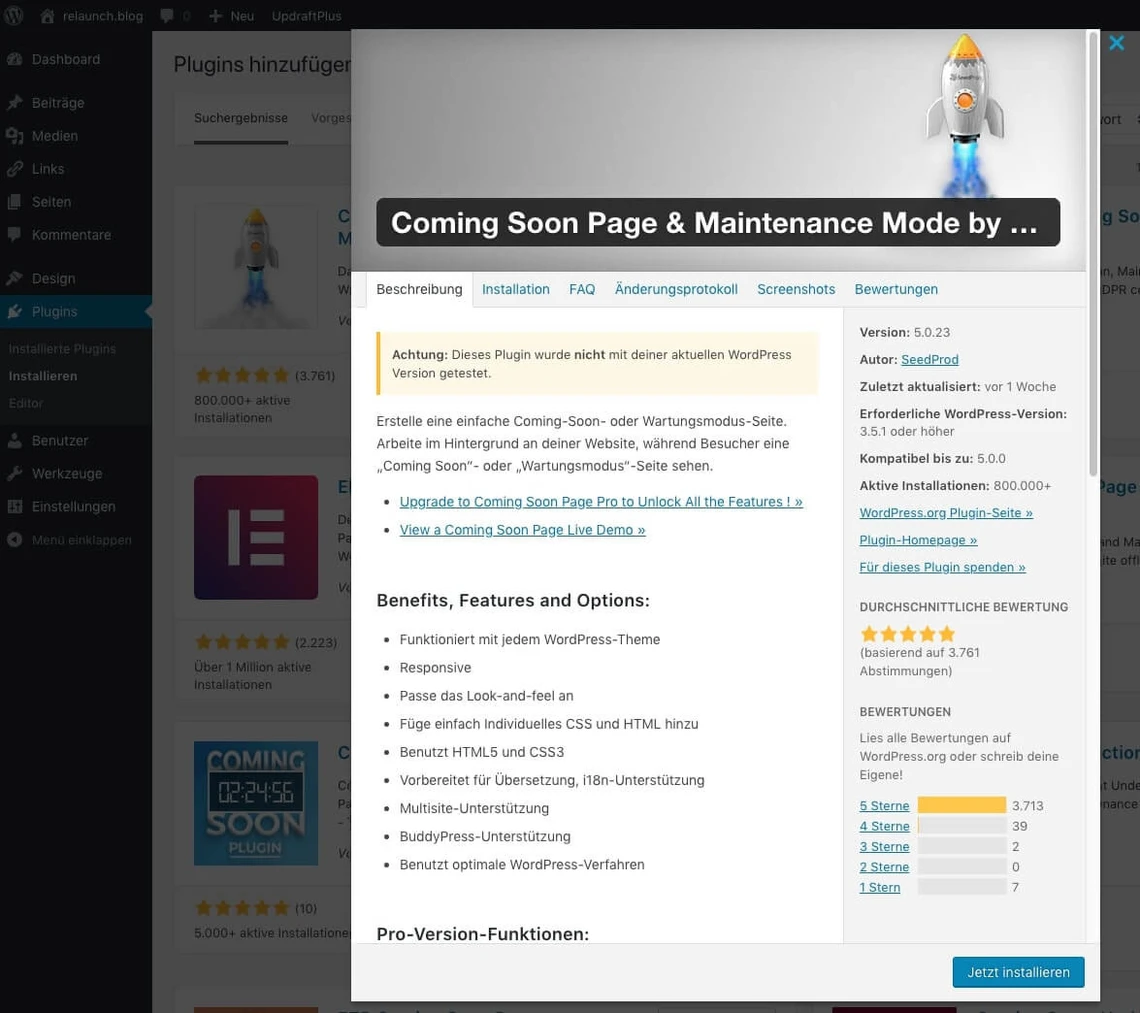Open Einstellungen from the sidebar
Screen dimensions: 1140x1013
[74, 506]
